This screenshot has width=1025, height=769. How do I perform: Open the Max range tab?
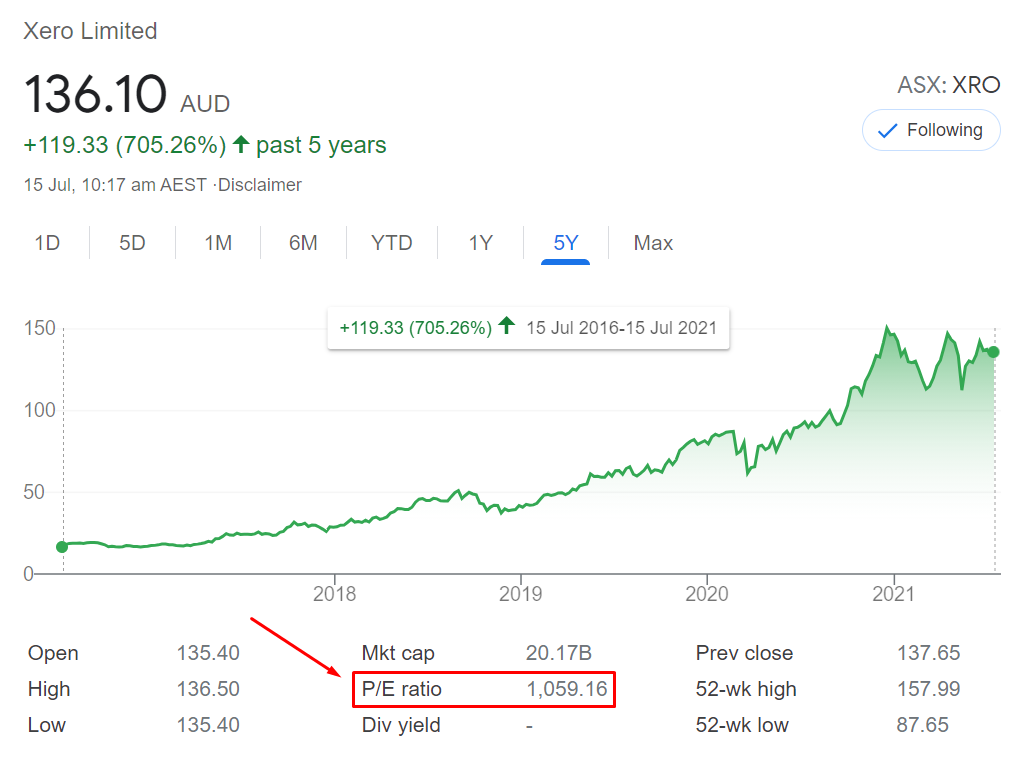pos(653,243)
